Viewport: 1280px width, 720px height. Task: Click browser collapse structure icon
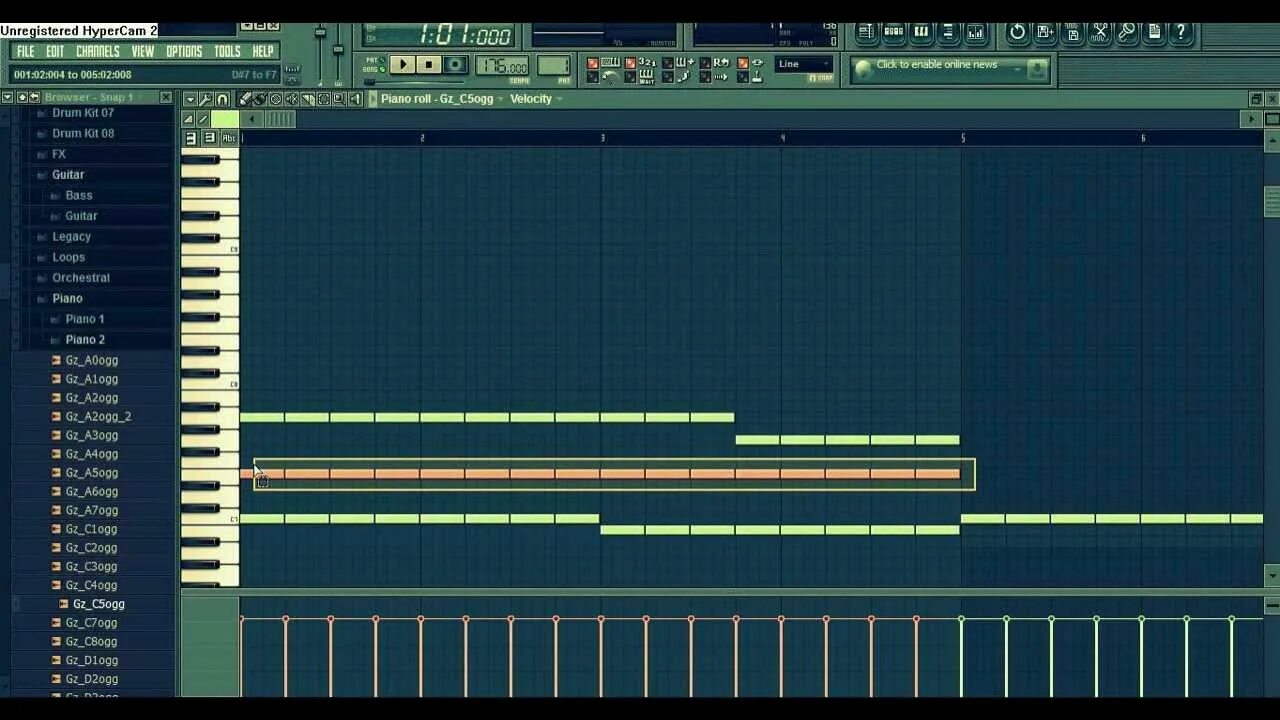coord(21,97)
